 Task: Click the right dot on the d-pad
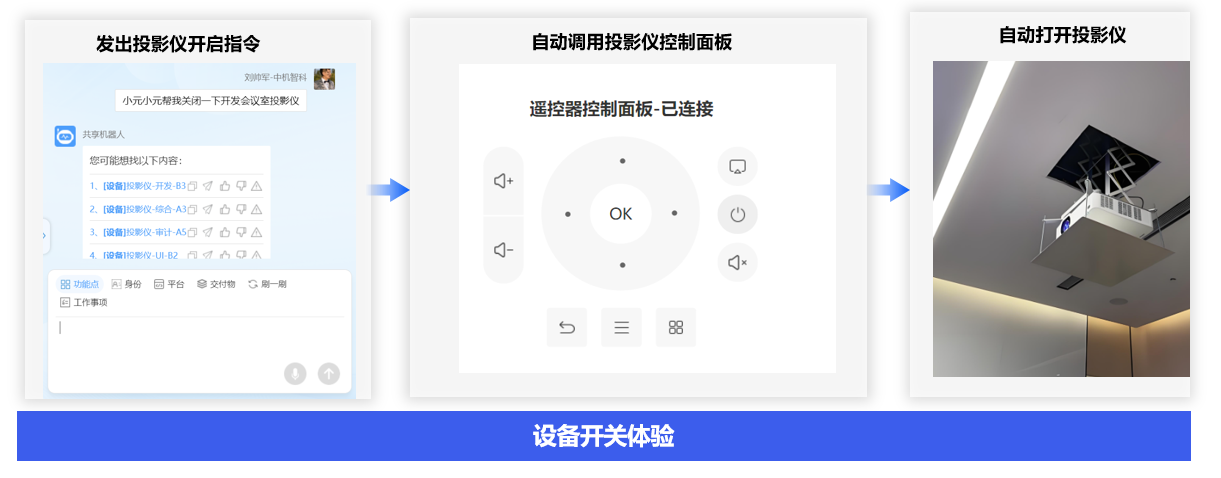[675, 213]
